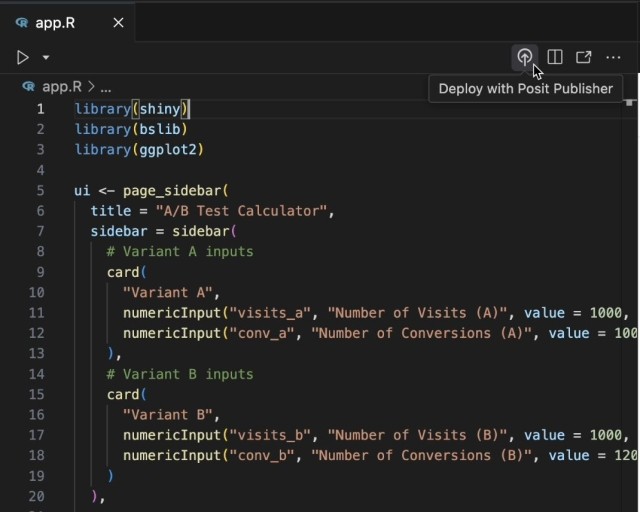The height and width of the screenshot is (512, 640).
Task: Place cursor on library(bslib) line
Action: pos(131,129)
